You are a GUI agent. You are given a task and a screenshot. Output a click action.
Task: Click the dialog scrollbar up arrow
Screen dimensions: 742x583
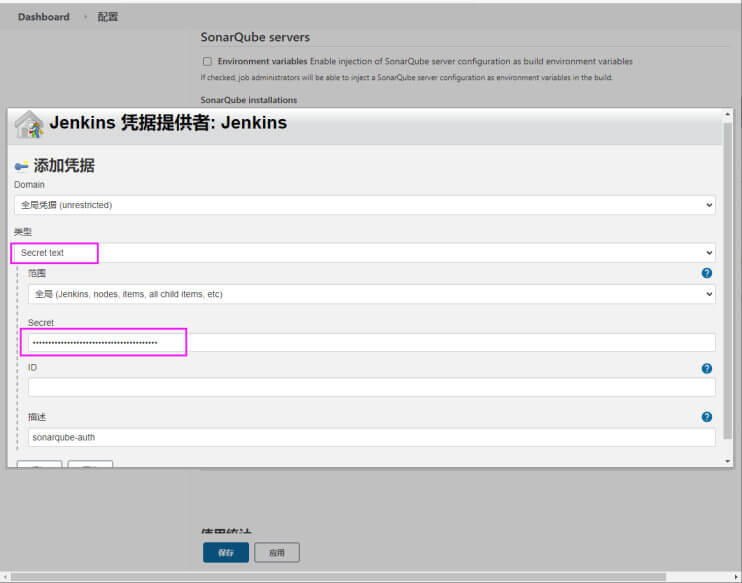pos(728,114)
